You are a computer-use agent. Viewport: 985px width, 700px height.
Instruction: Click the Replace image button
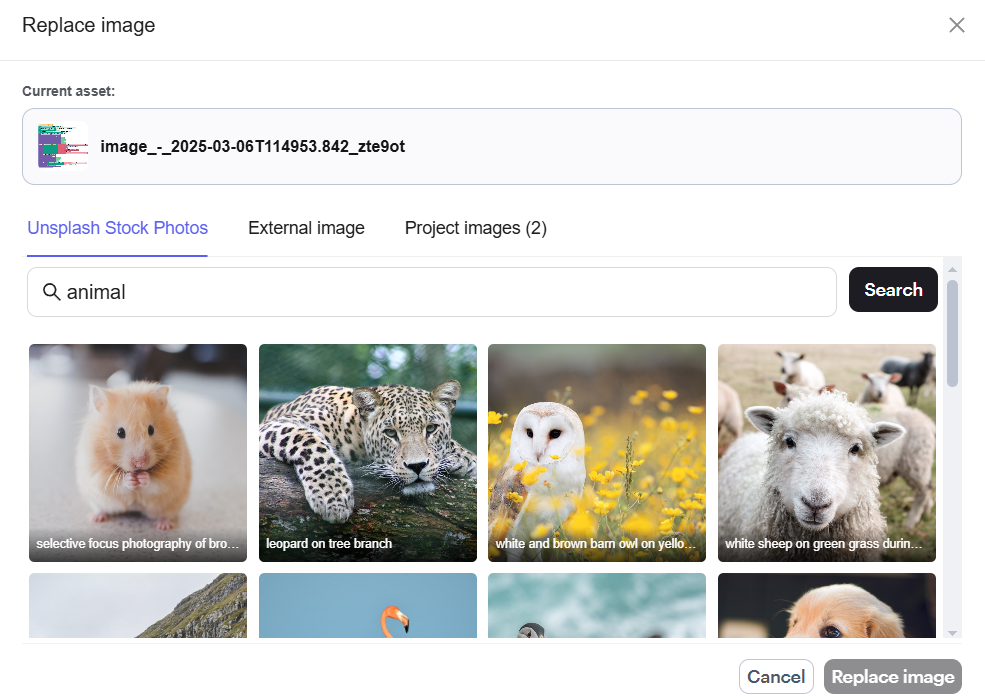(893, 677)
